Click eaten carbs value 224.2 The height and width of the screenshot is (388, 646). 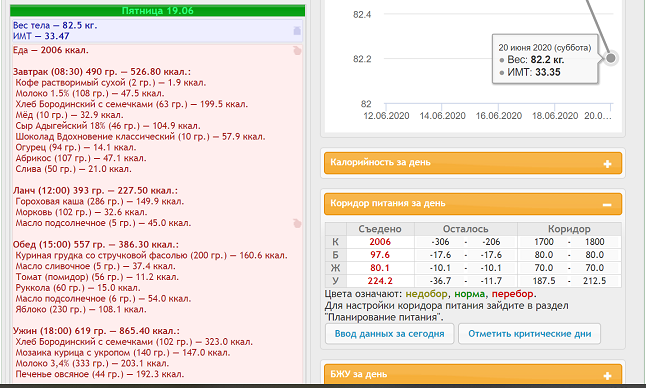coord(380,281)
